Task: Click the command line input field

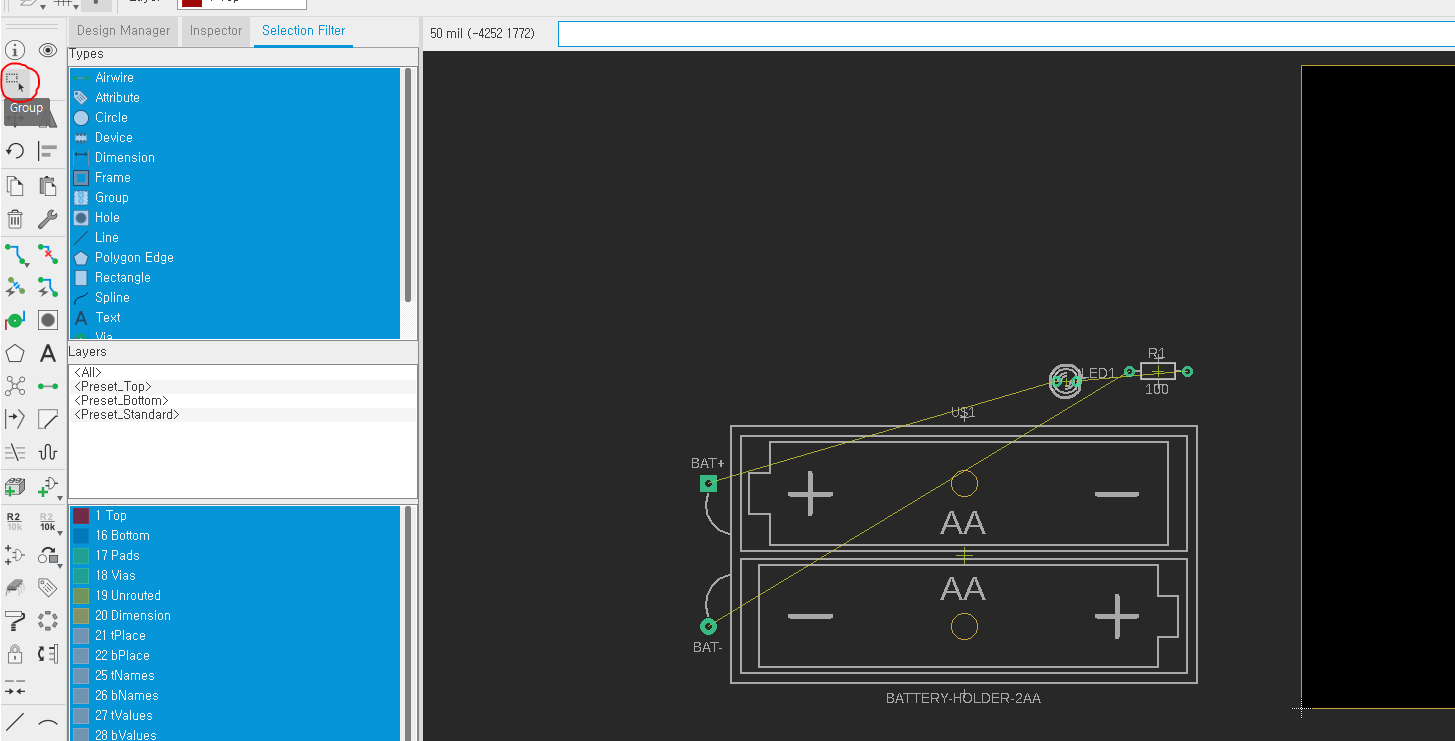Action: pos(1006,34)
